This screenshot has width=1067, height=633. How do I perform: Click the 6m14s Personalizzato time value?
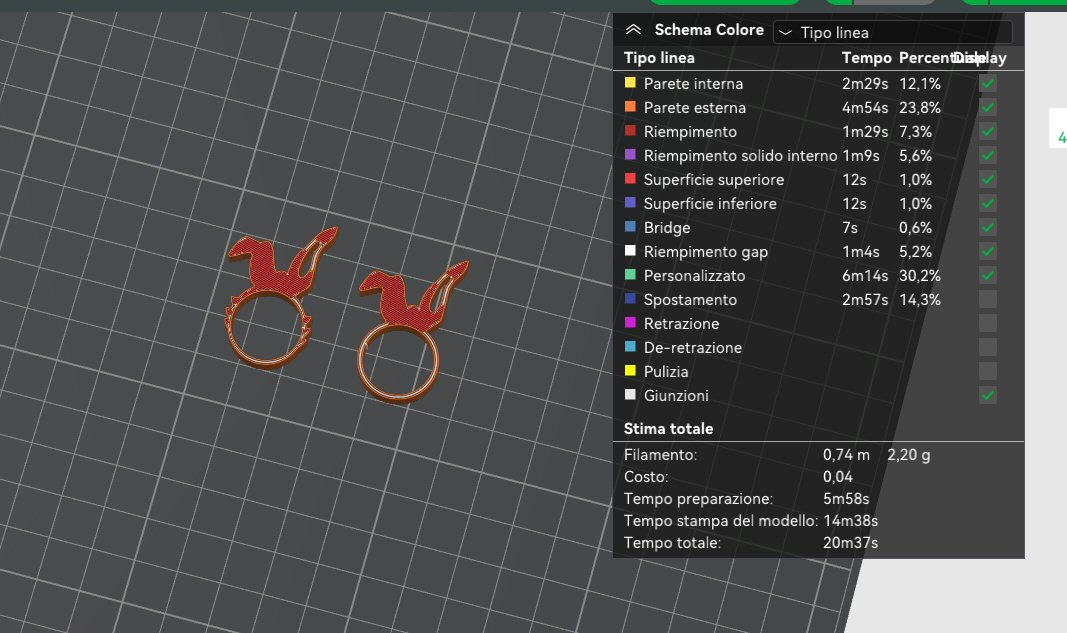[865, 276]
